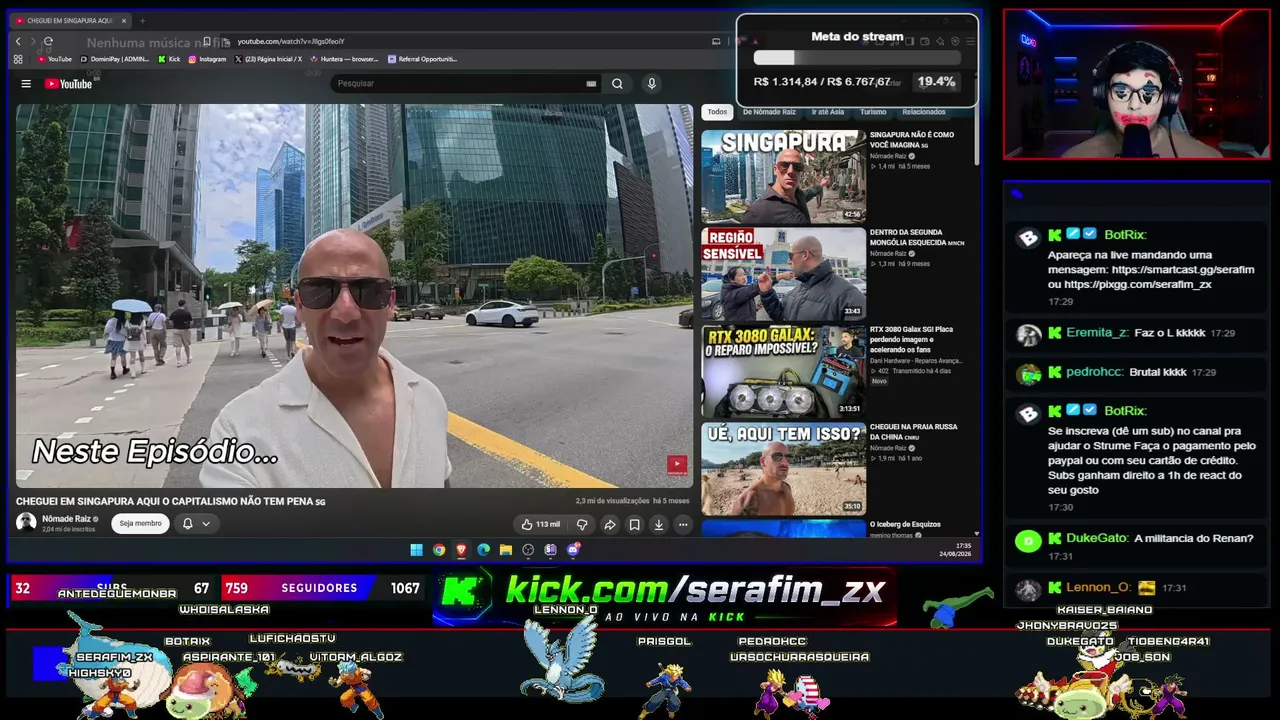Open the Referral Opportunities bookmark
The width and height of the screenshot is (1280, 720).
pyautogui.click(x=422, y=59)
